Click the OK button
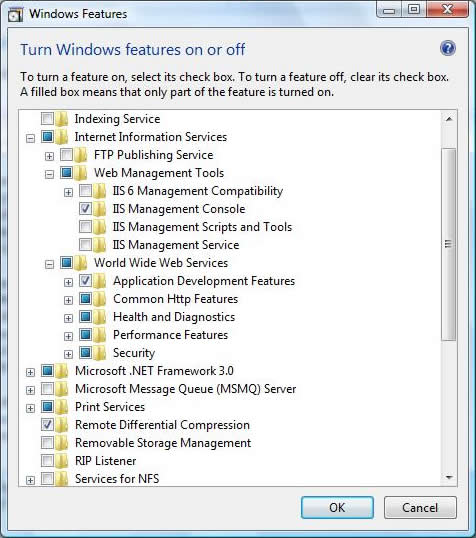 337,507
